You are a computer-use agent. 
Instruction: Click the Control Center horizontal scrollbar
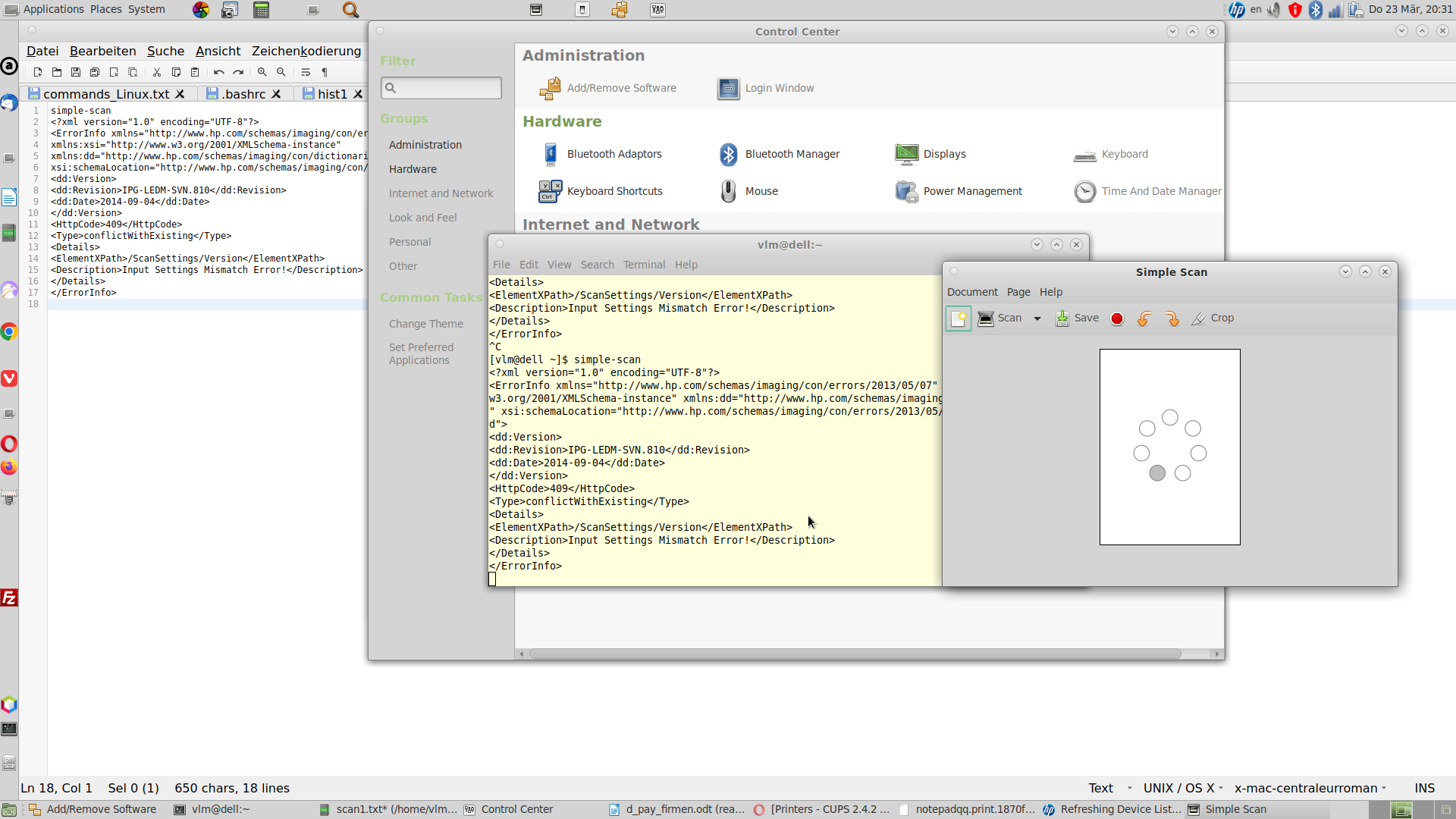point(855,654)
